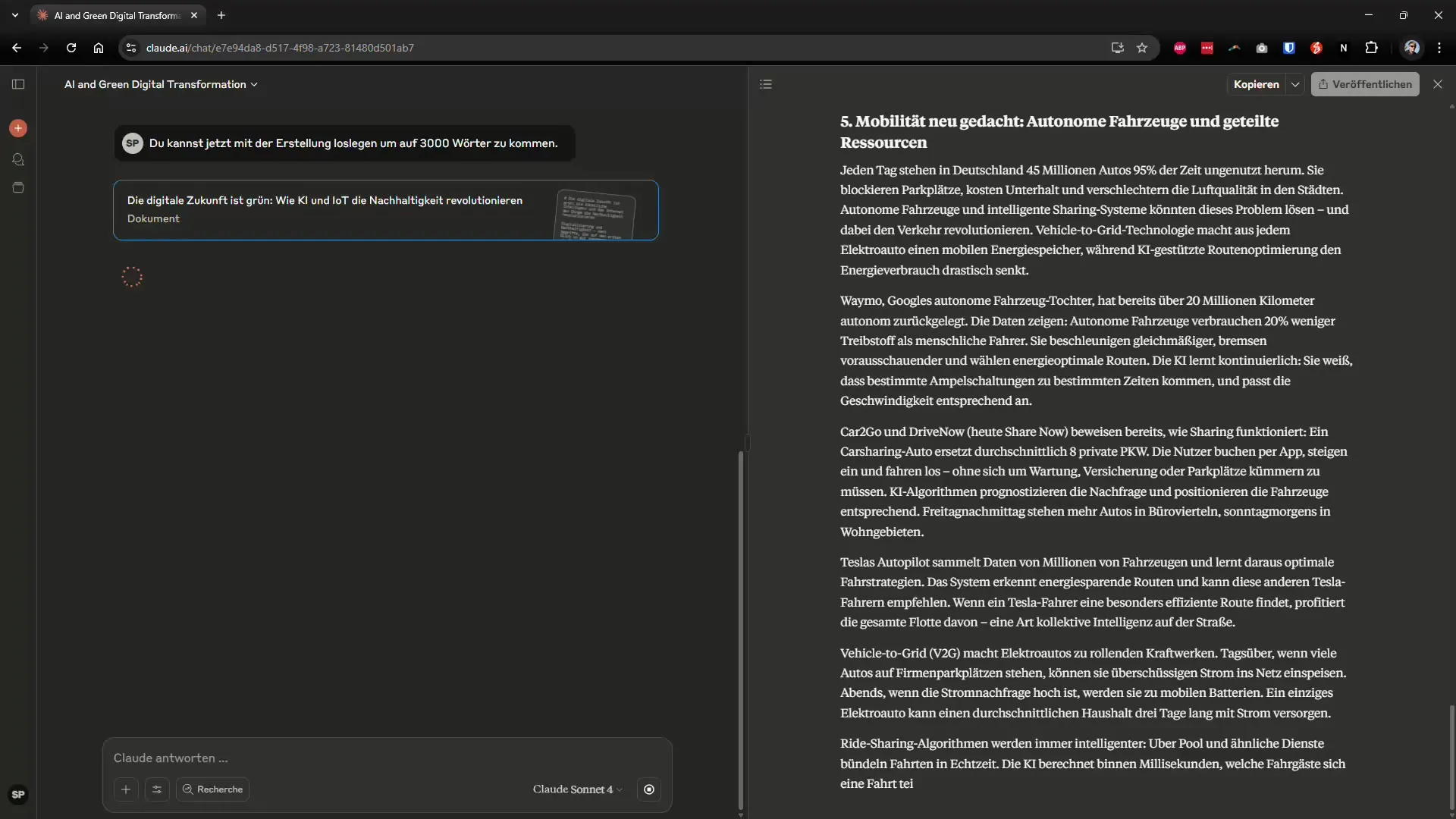Open the extensions puzzle menu

tap(1371, 48)
